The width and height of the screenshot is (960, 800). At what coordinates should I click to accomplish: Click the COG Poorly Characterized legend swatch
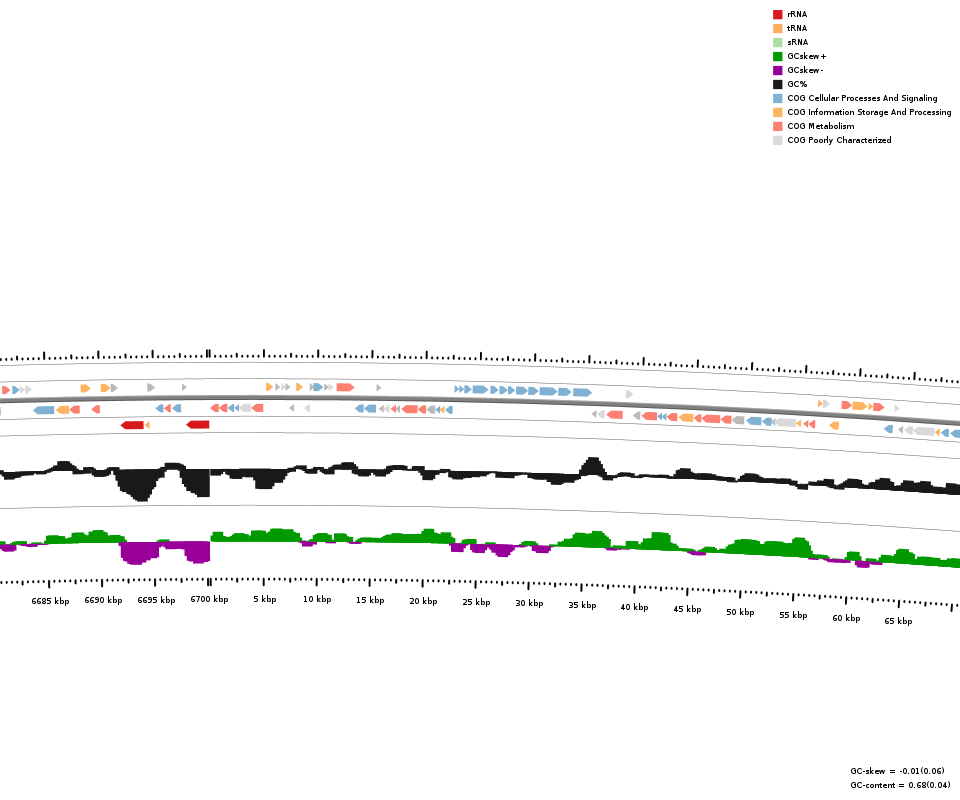[x=777, y=140]
